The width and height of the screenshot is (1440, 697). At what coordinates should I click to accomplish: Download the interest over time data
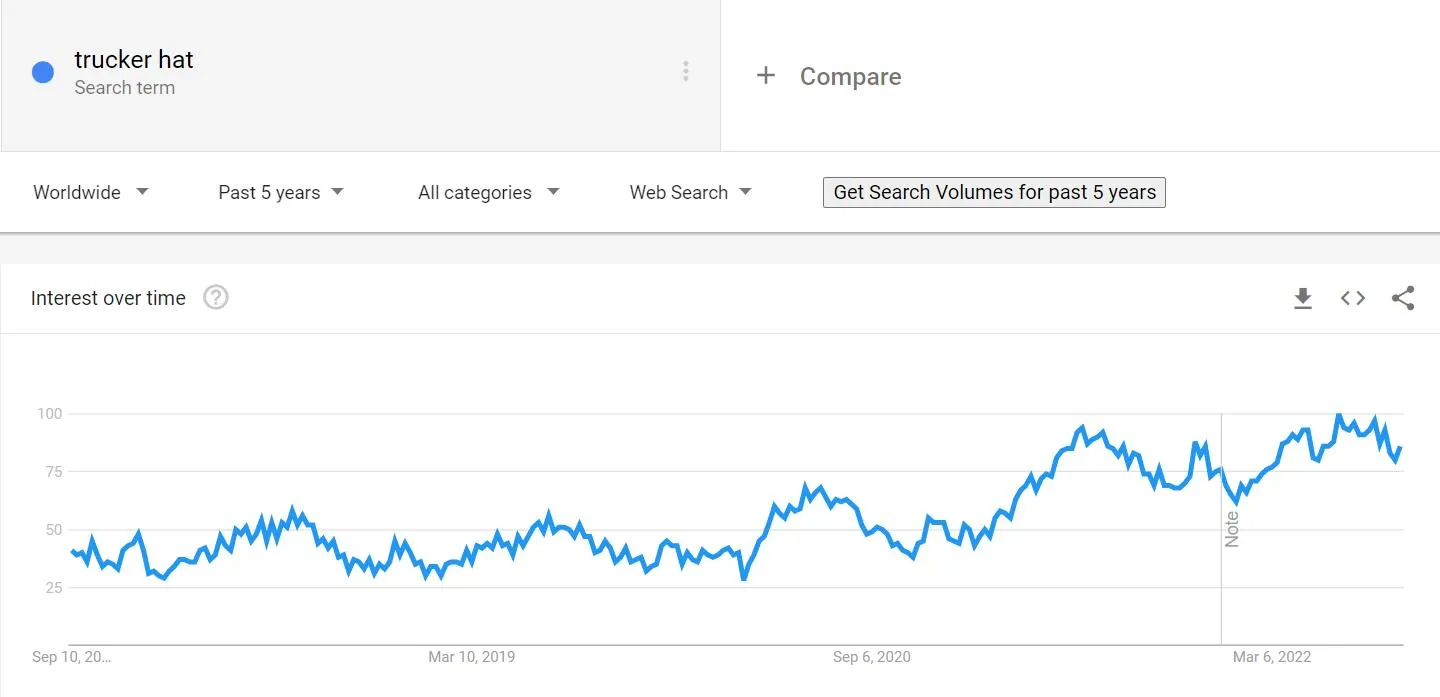point(1302,298)
